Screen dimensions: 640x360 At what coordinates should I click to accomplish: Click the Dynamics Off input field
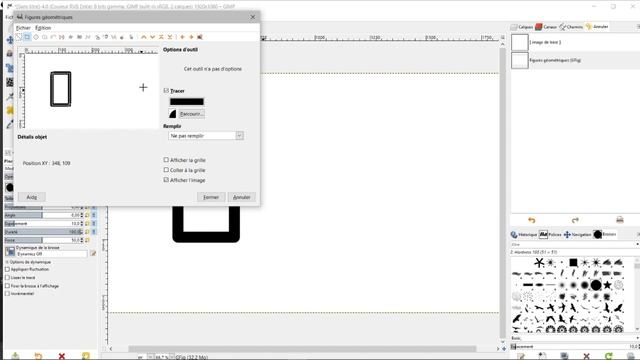(51, 254)
